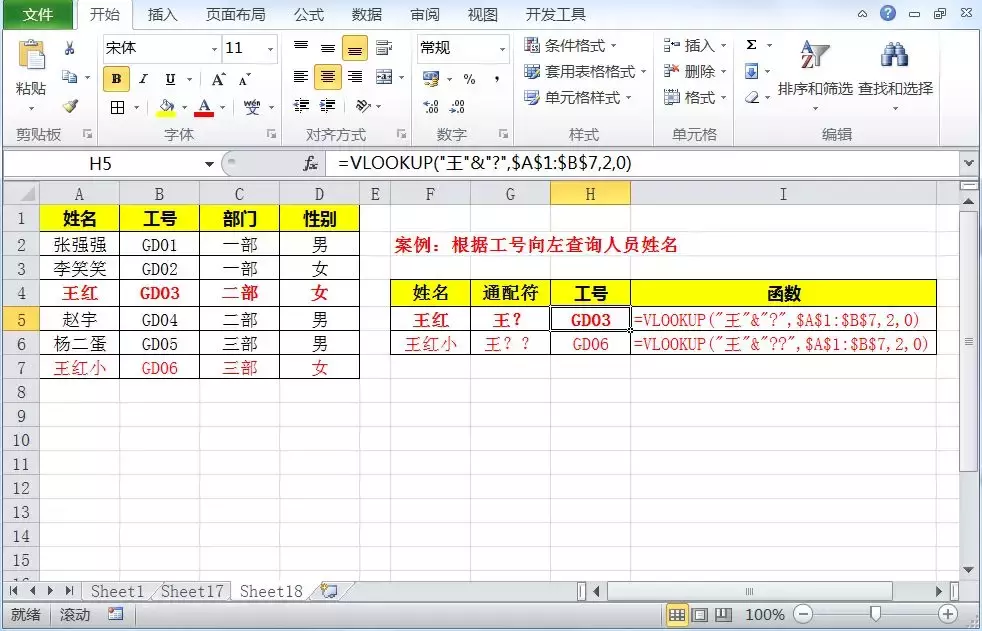Open 条件格式 conditional formatting
This screenshot has width=982, height=631.
coord(570,46)
